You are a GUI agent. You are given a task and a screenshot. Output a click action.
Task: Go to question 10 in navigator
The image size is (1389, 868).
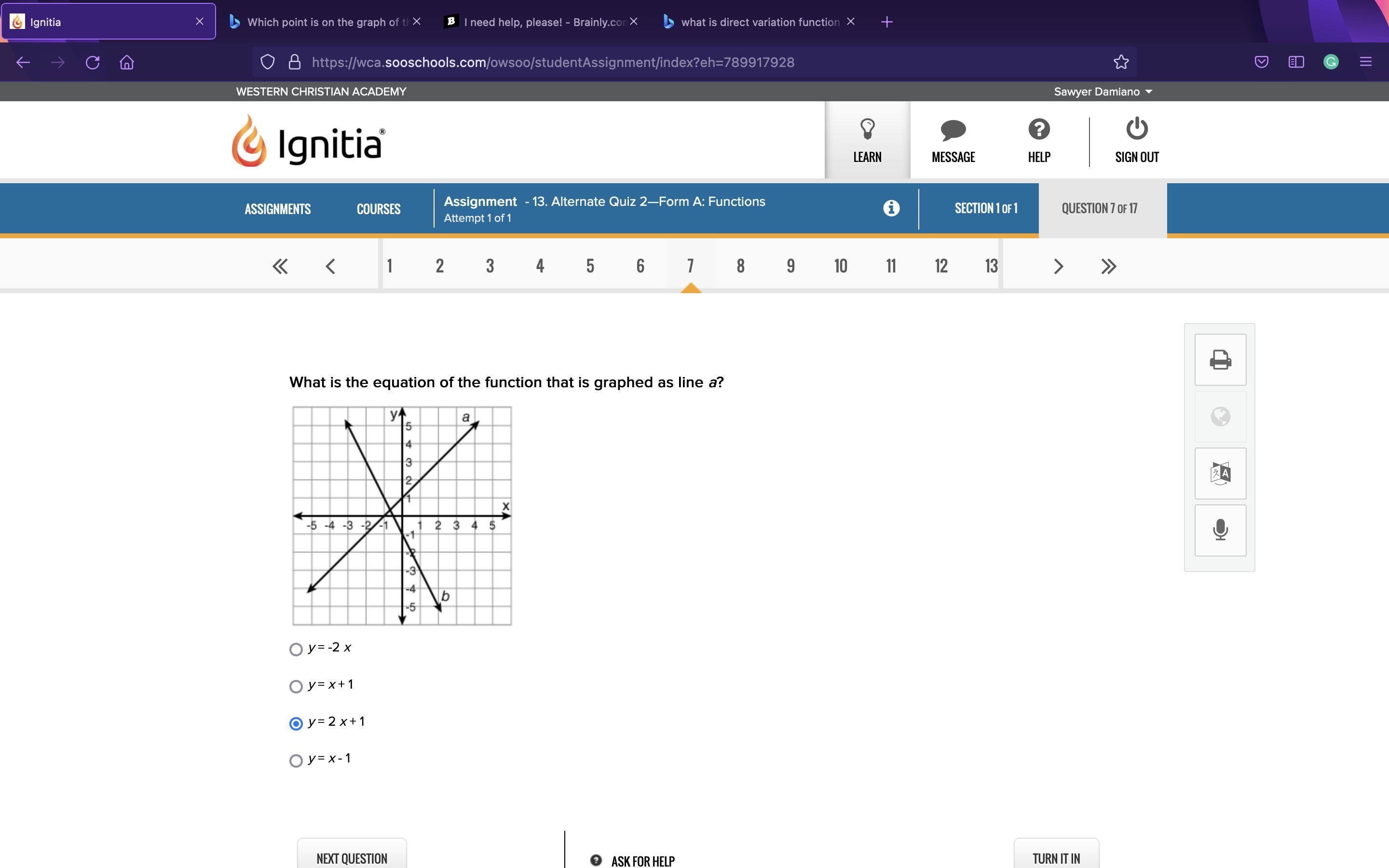pyautogui.click(x=840, y=266)
